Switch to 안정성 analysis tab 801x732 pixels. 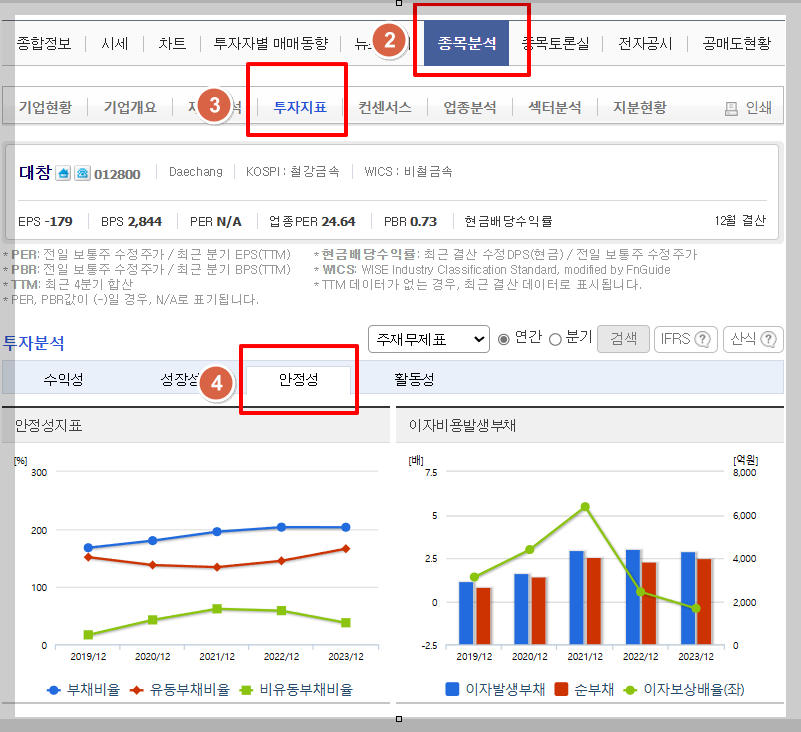tap(299, 380)
